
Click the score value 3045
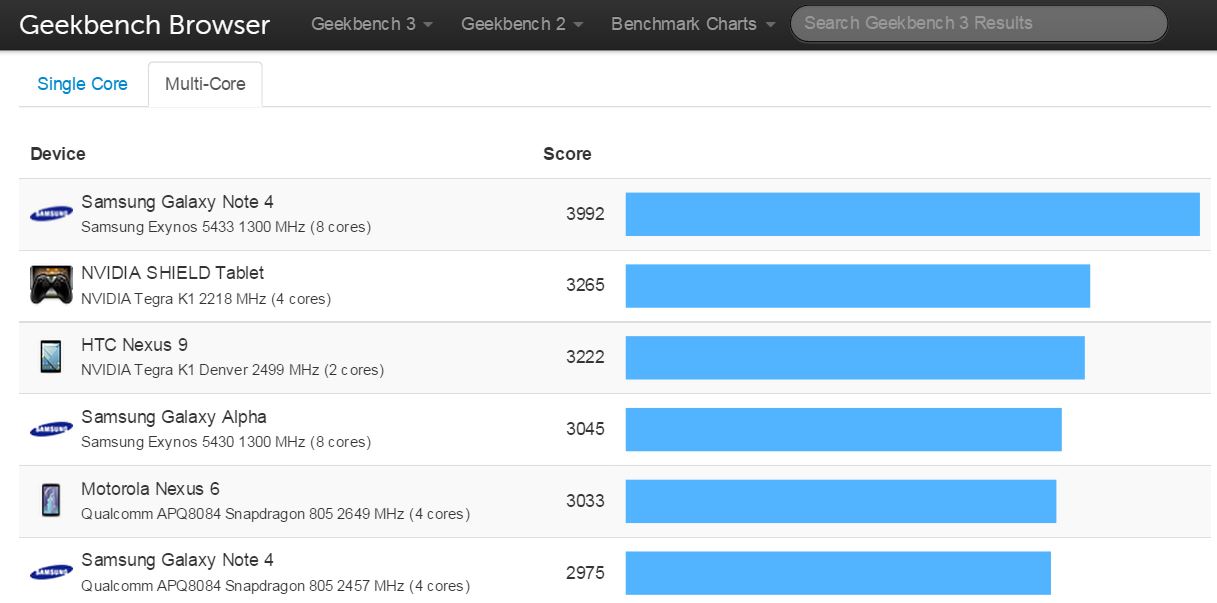585,429
